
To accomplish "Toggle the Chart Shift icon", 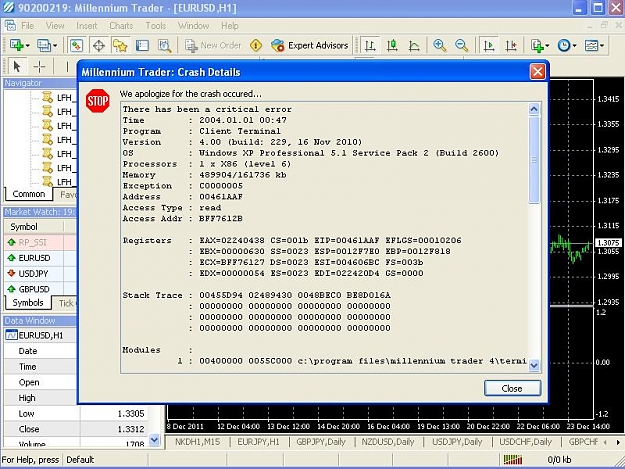I will coord(511,45).
